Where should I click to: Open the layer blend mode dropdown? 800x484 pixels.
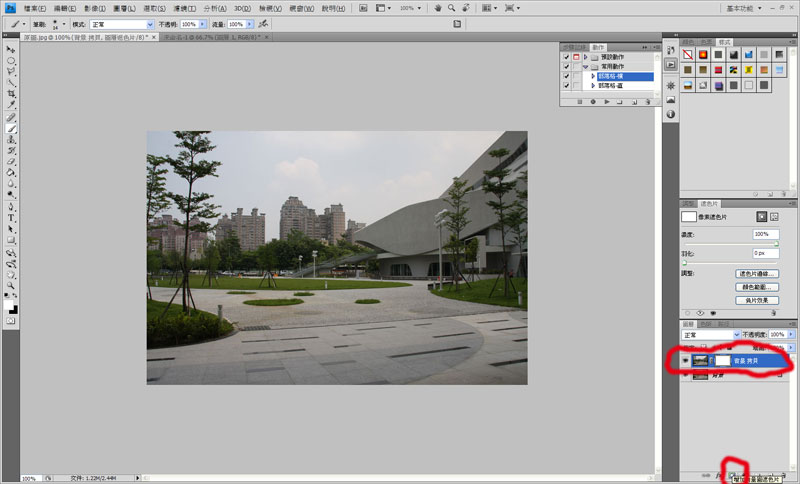click(708, 334)
